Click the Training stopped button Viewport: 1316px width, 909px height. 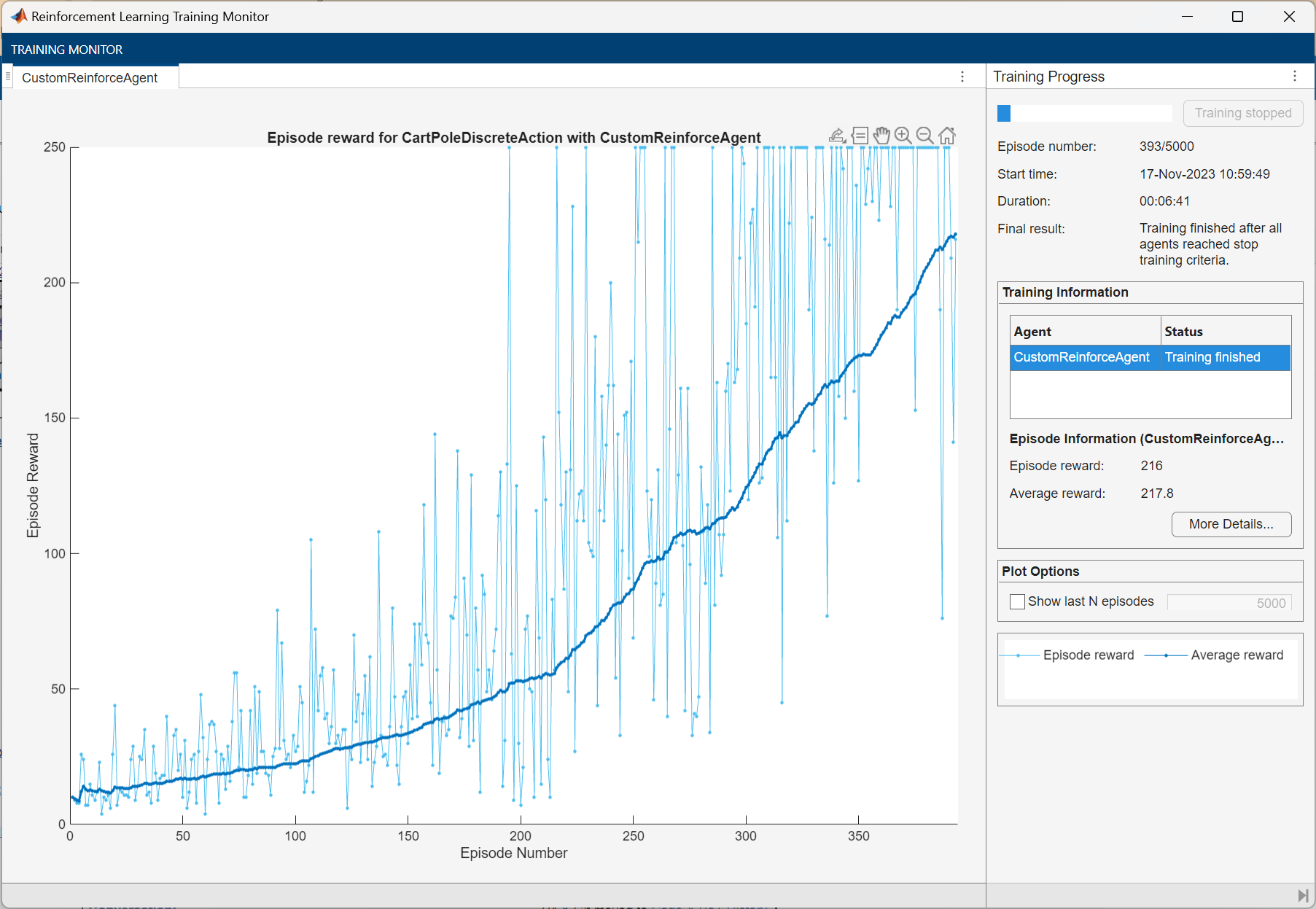(1243, 113)
